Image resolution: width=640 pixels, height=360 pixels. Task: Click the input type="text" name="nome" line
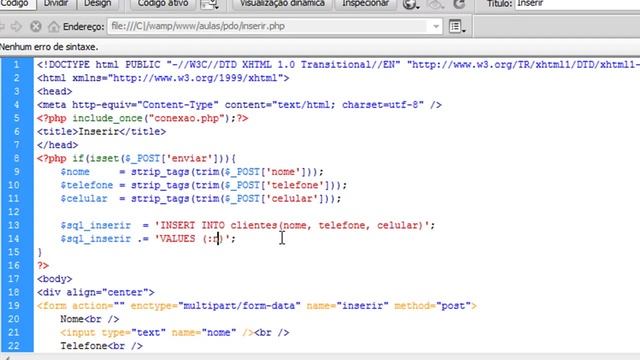coord(175,333)
